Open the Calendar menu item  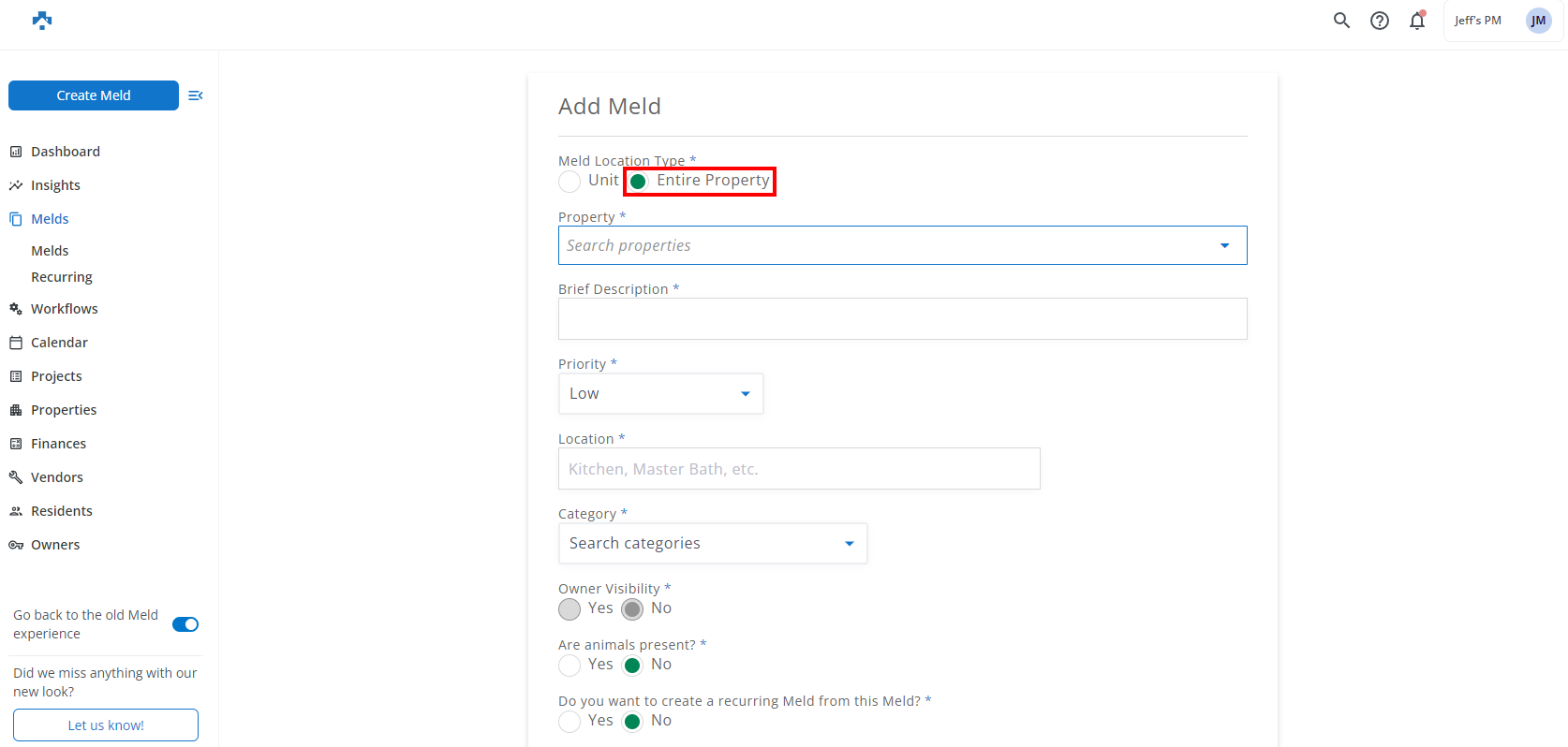59,343
